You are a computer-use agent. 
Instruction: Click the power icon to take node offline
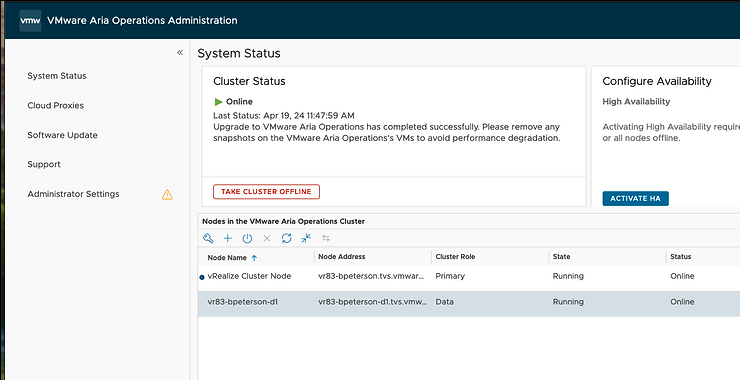pos(247,238)
